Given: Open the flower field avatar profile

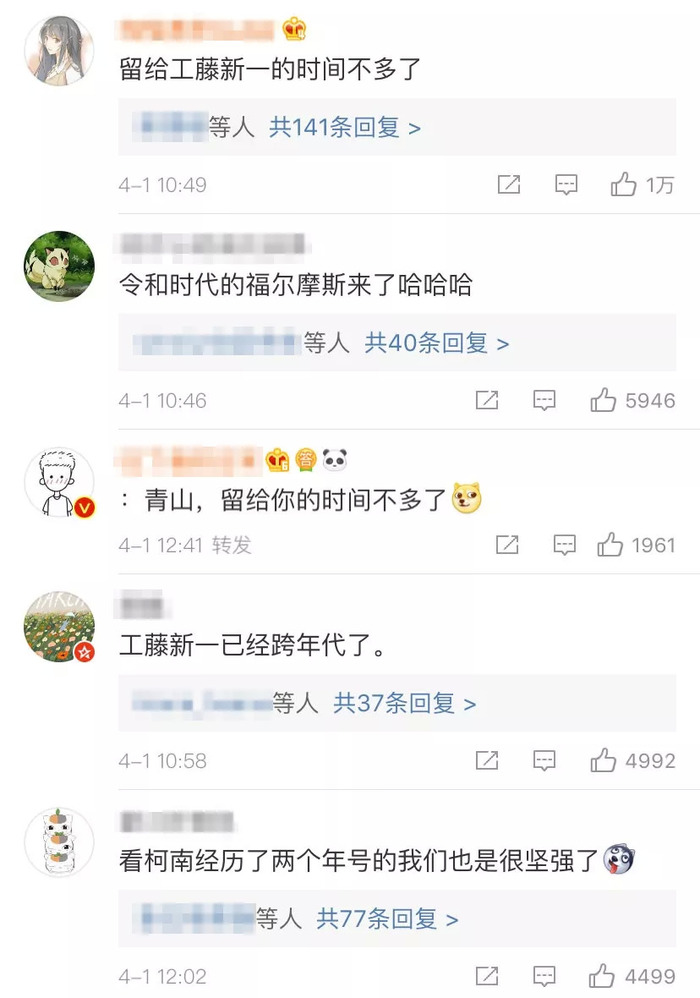Looking at the screenshot, I should pos(59,626).
